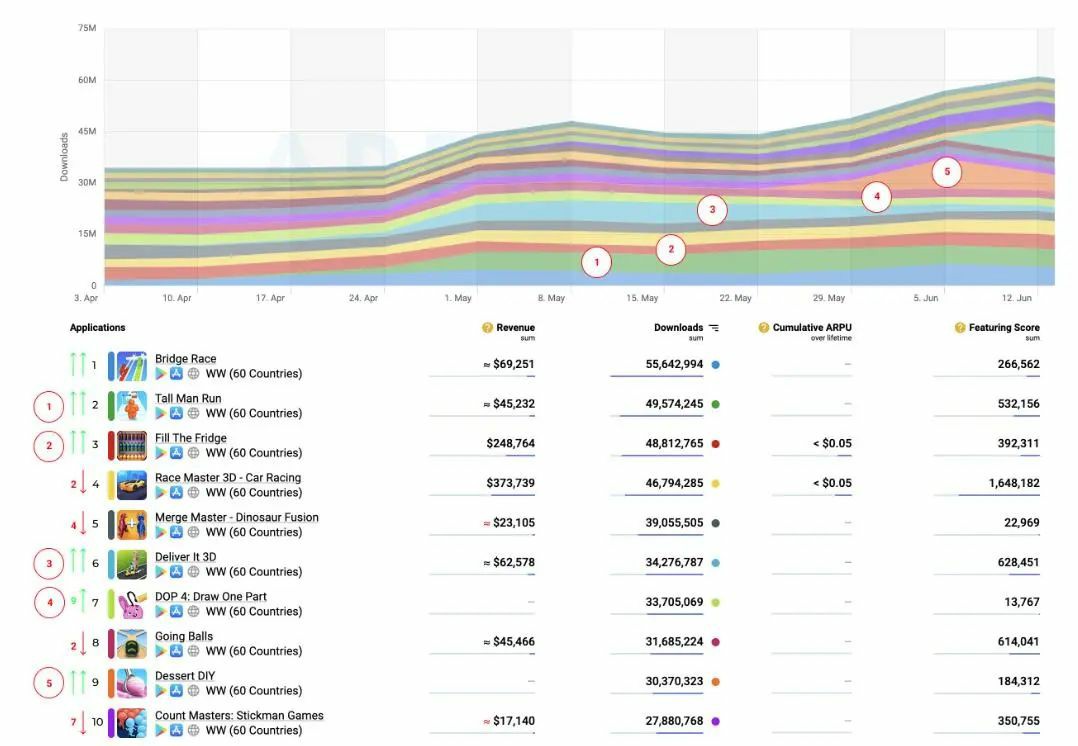1078x746 pixels.
Task: Open the Merge Master app icon
Action: pos(131,525)
